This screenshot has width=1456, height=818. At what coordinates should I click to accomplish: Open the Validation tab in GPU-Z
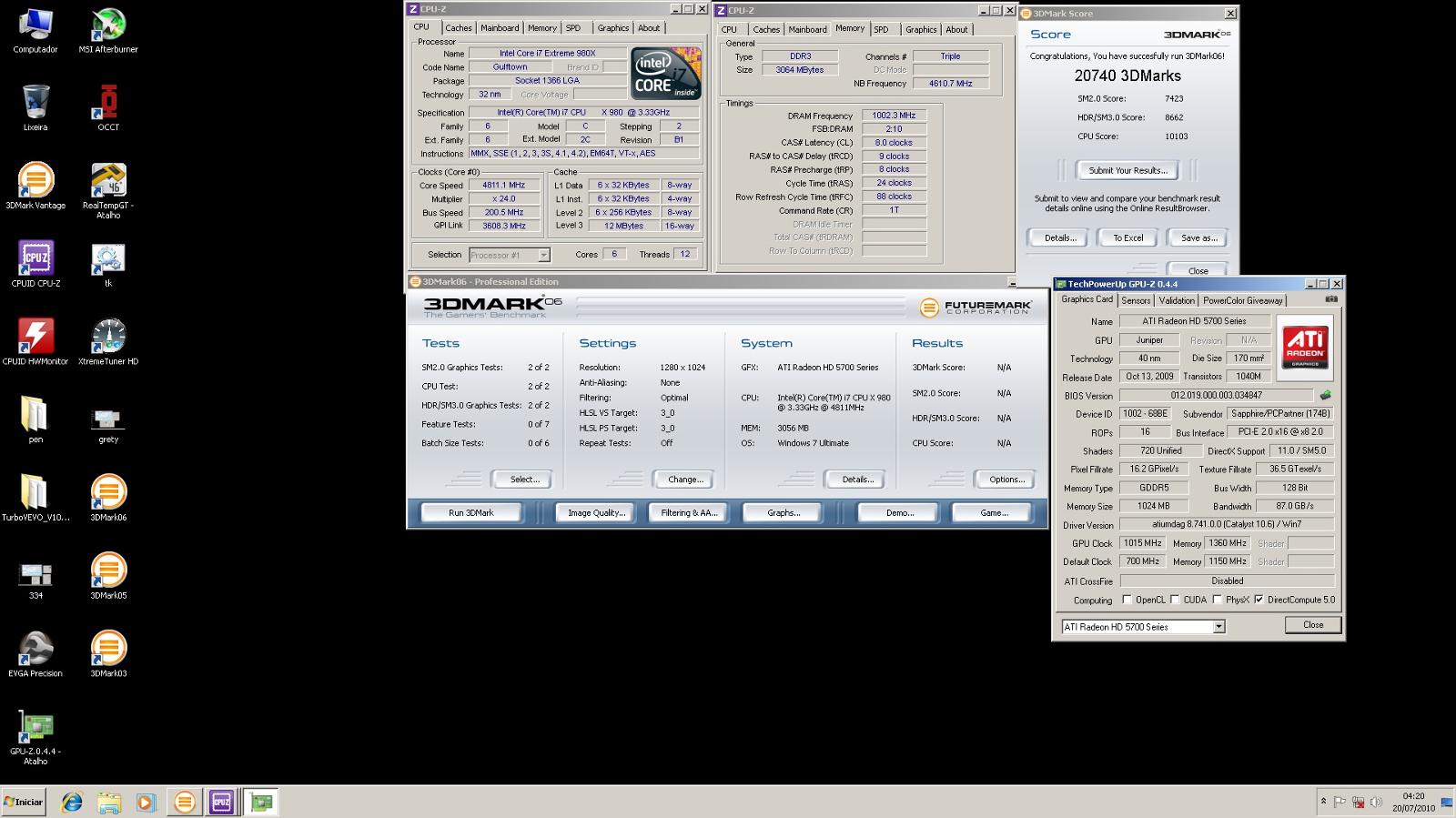[x=1177, y=300]
